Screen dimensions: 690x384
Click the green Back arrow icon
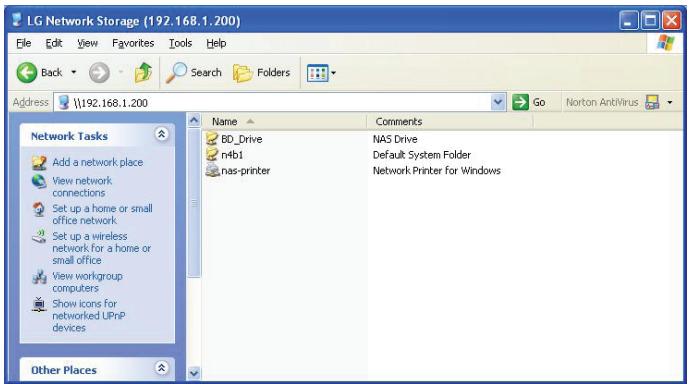point(26,73)
